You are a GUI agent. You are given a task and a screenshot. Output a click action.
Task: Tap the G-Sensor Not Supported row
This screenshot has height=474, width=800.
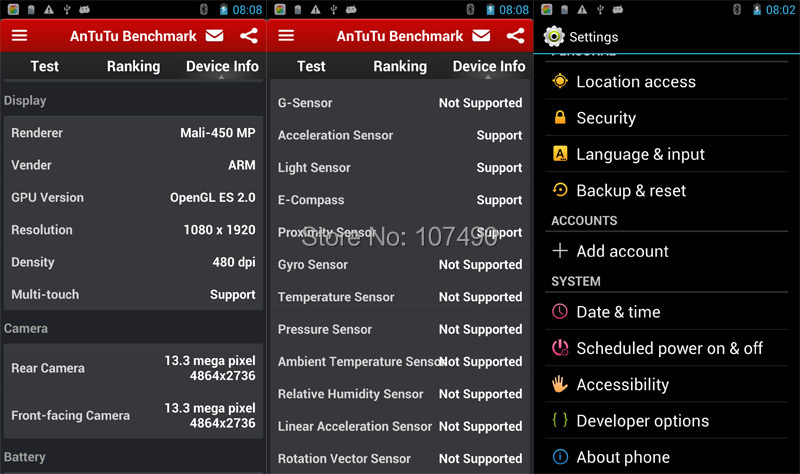pos(400,103)
